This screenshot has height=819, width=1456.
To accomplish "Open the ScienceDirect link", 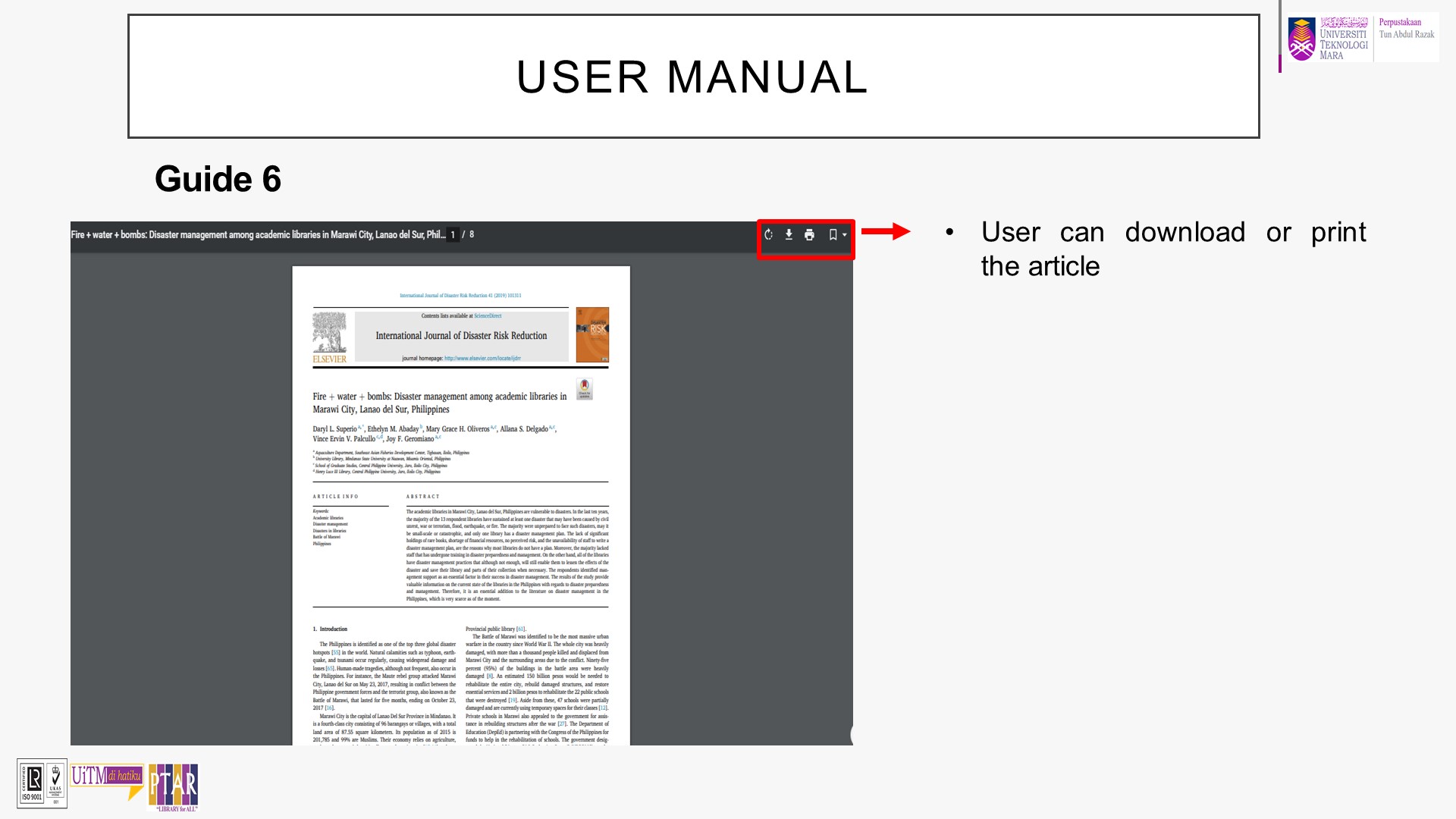I will tap(488, 316).
